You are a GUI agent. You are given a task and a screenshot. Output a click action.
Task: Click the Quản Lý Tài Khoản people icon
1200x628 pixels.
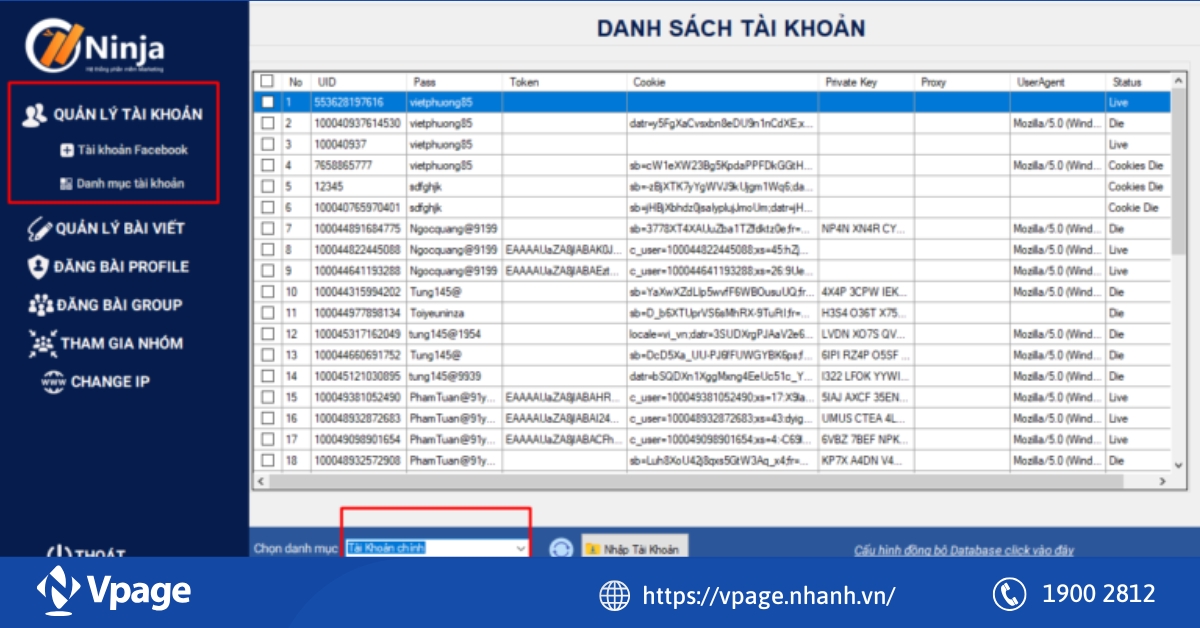(x=35, y=114)
